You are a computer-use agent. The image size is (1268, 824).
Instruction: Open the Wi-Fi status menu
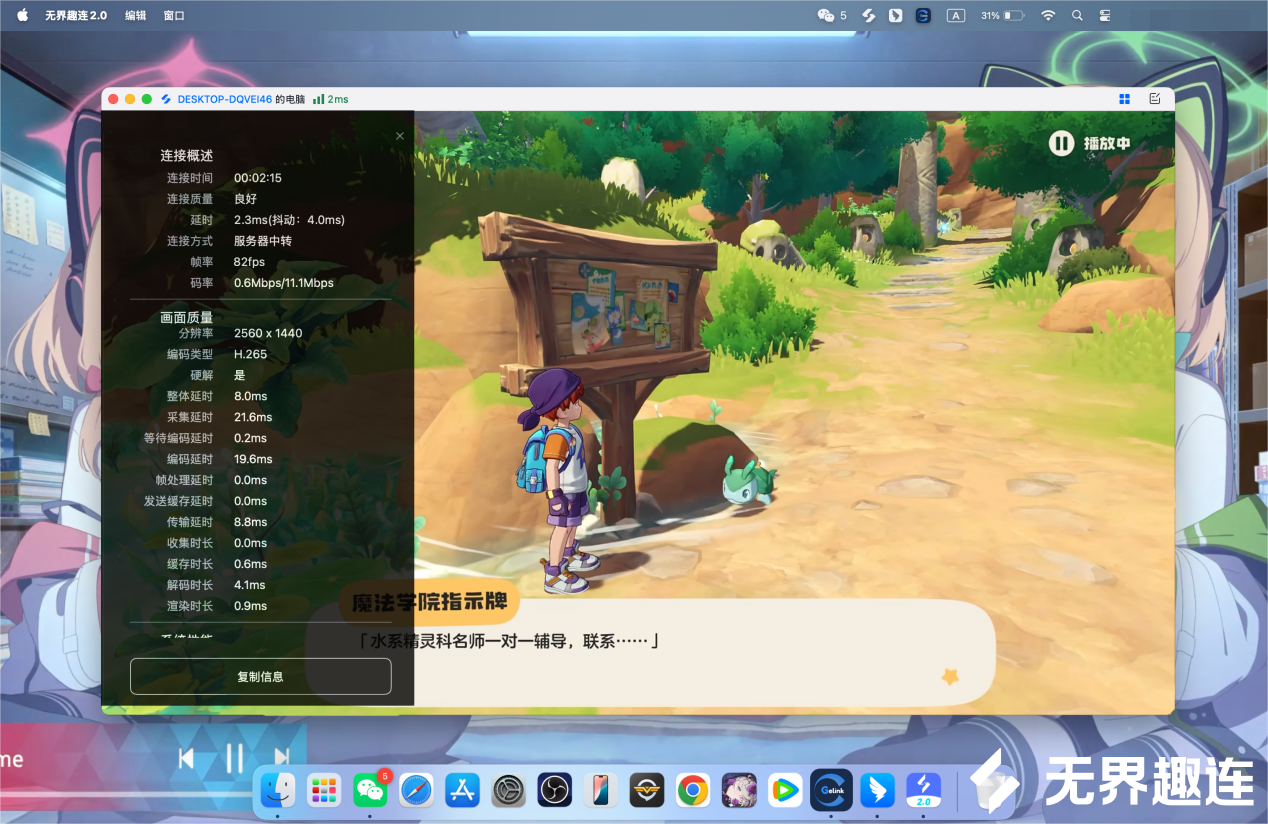(1048, 16)
